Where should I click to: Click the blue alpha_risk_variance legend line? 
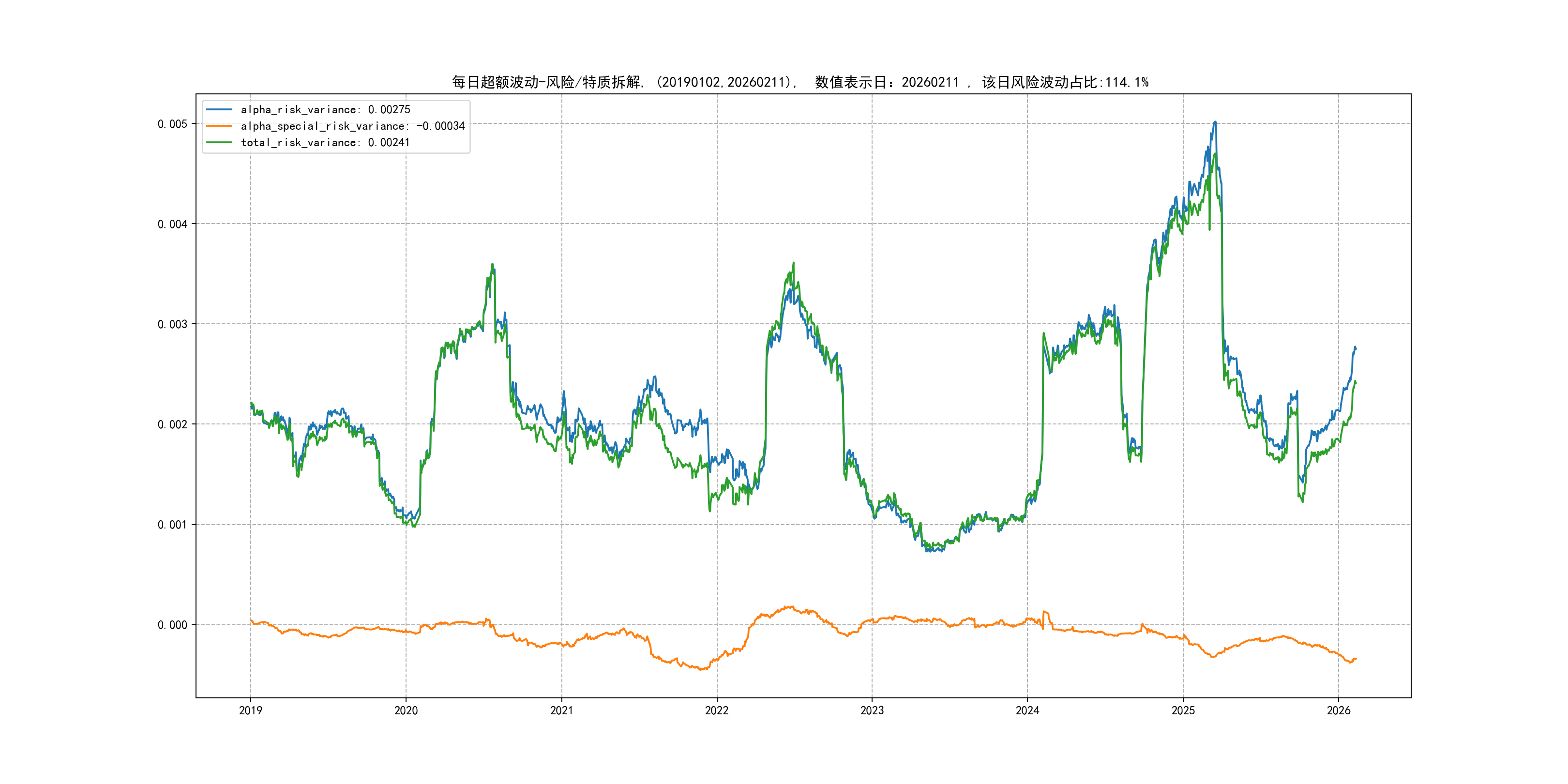tap(219, 109)
